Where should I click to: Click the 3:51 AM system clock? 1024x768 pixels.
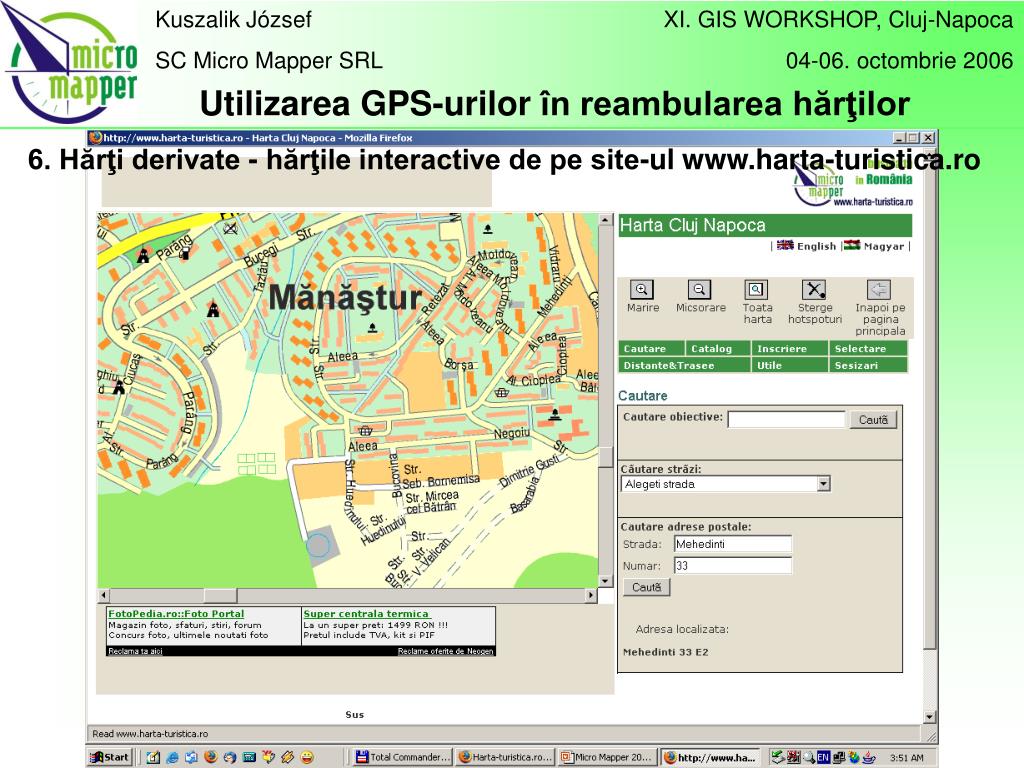(x=906, y=758)
